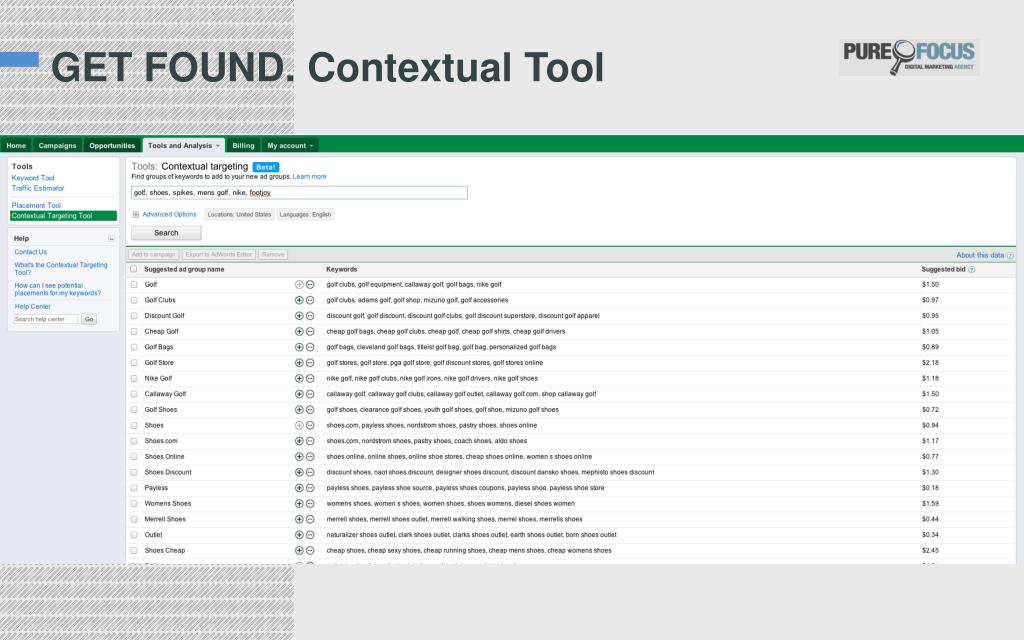Remove the Nike Golf group (minus icon)
The height and width of the screenshot is (640, 1024).
point(310,379)
